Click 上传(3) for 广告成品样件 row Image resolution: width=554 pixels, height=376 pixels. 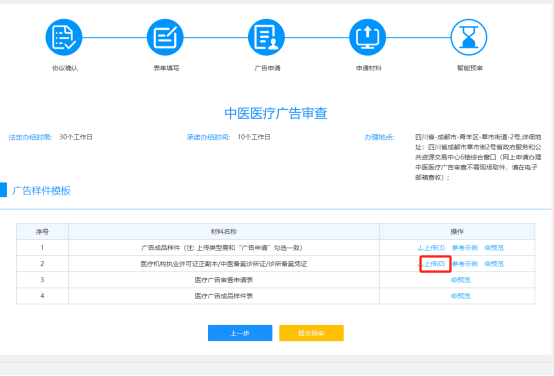pyautogui.click(x=431, y=248)
